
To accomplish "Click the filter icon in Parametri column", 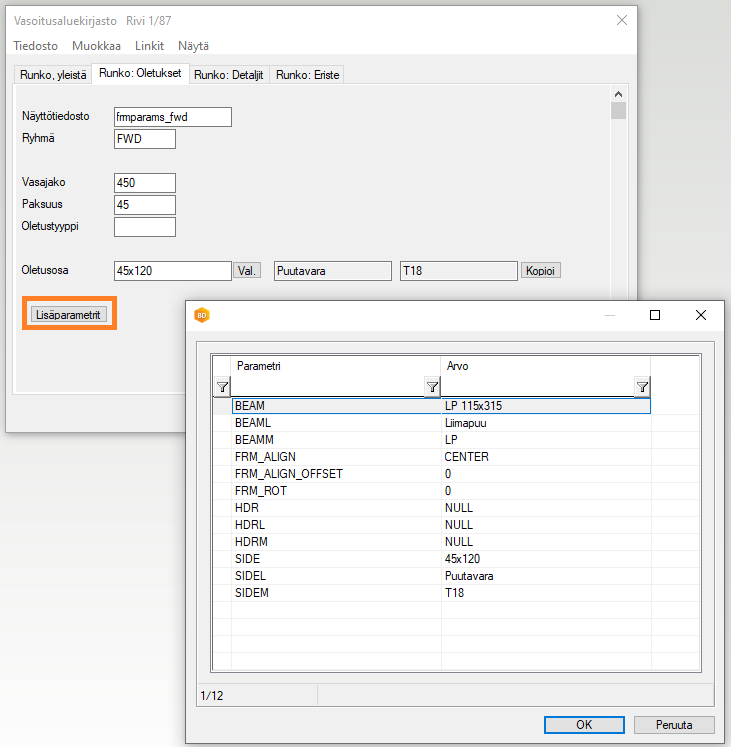I will 432,387.
